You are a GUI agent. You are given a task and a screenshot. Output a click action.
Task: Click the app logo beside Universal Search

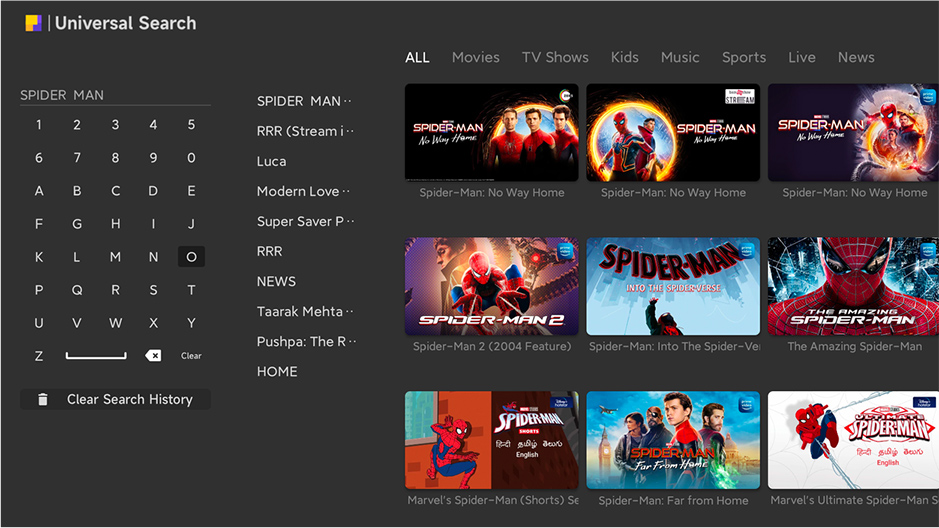(x=34, y=23)
